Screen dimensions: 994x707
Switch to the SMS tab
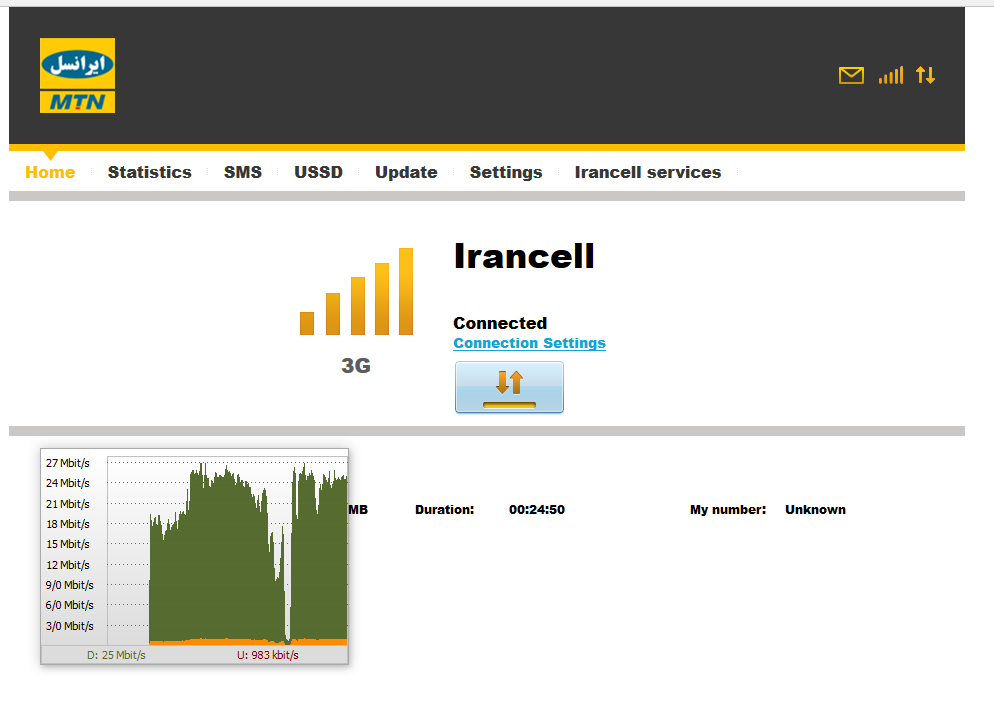click(243, 172)
